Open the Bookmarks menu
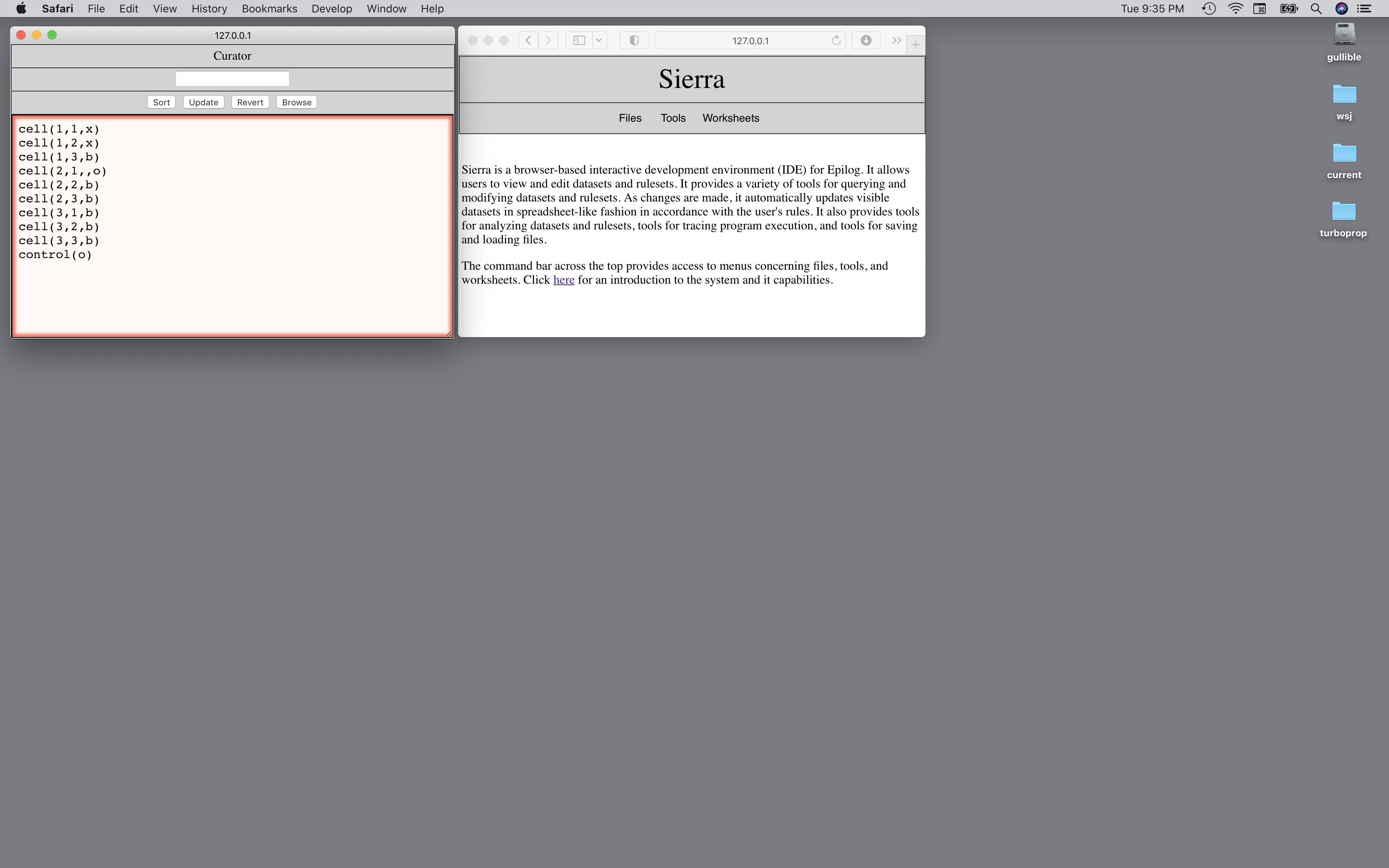The height and width of the screenshot is (868, 1389). (x=269, y=9)
